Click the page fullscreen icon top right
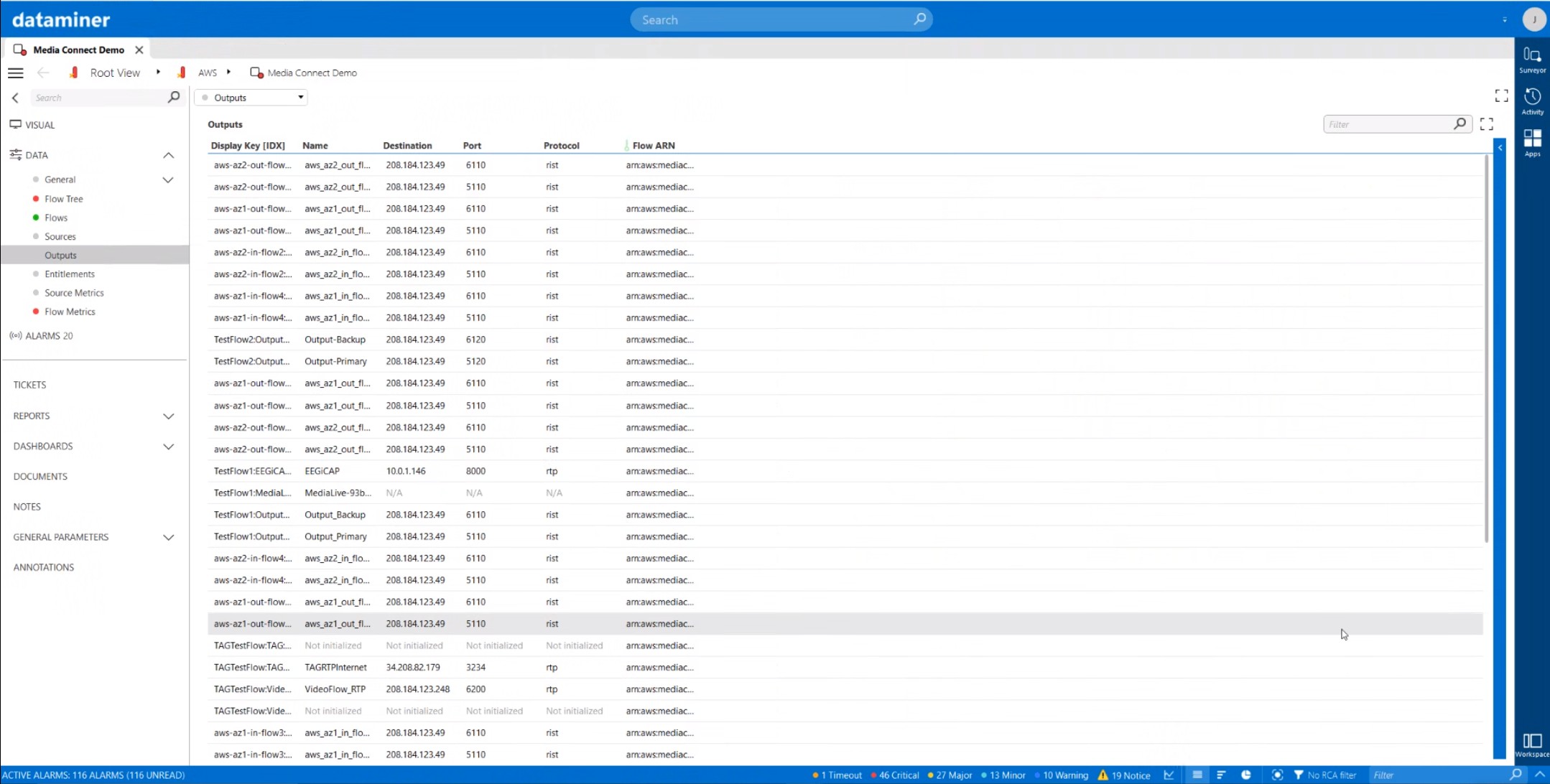 [x=1501, y=95]
